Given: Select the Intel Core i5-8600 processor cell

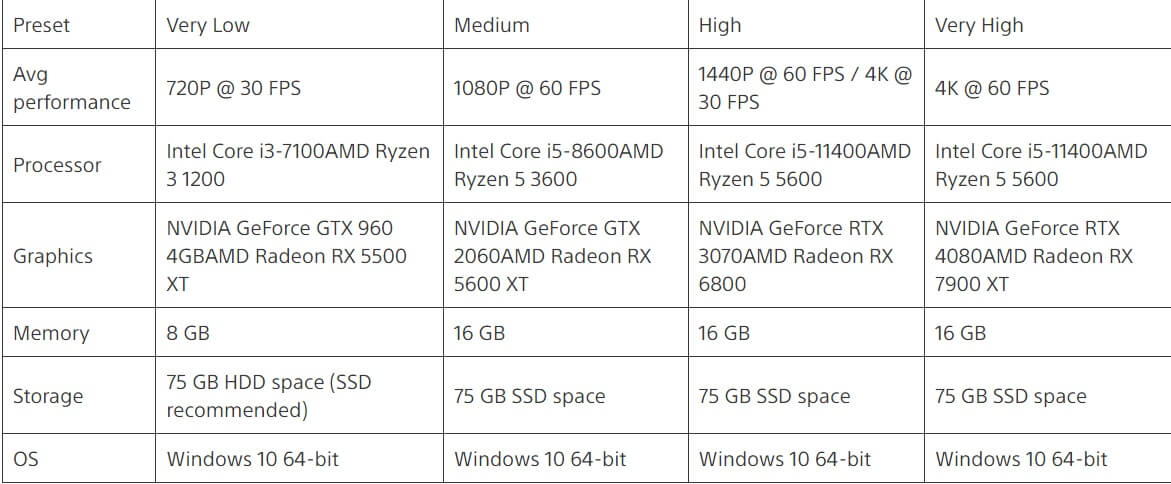Looking at the screenshot, I should pyautogui.click(x=565, y=164).
